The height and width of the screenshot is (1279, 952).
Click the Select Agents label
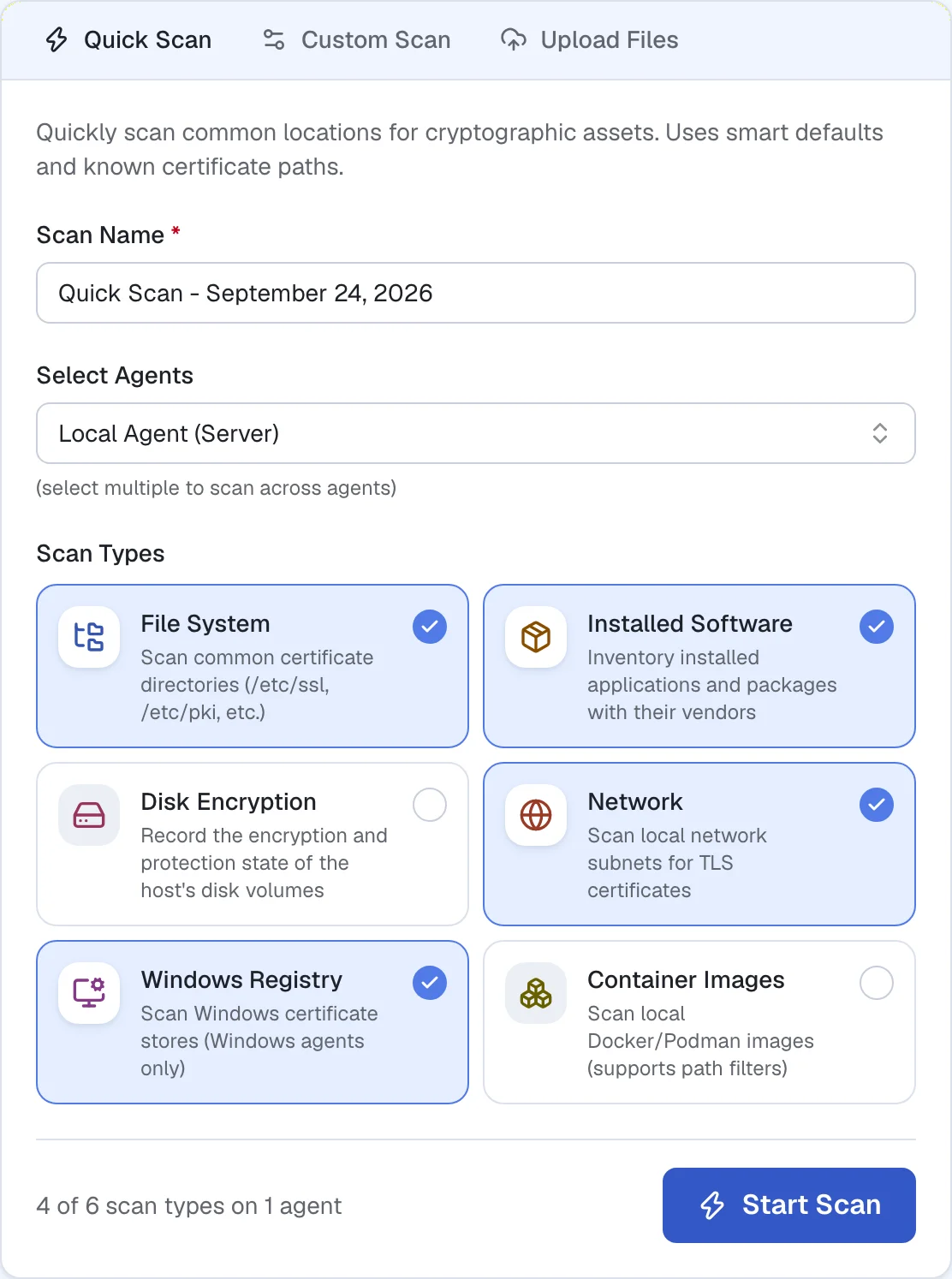[116, 376]
